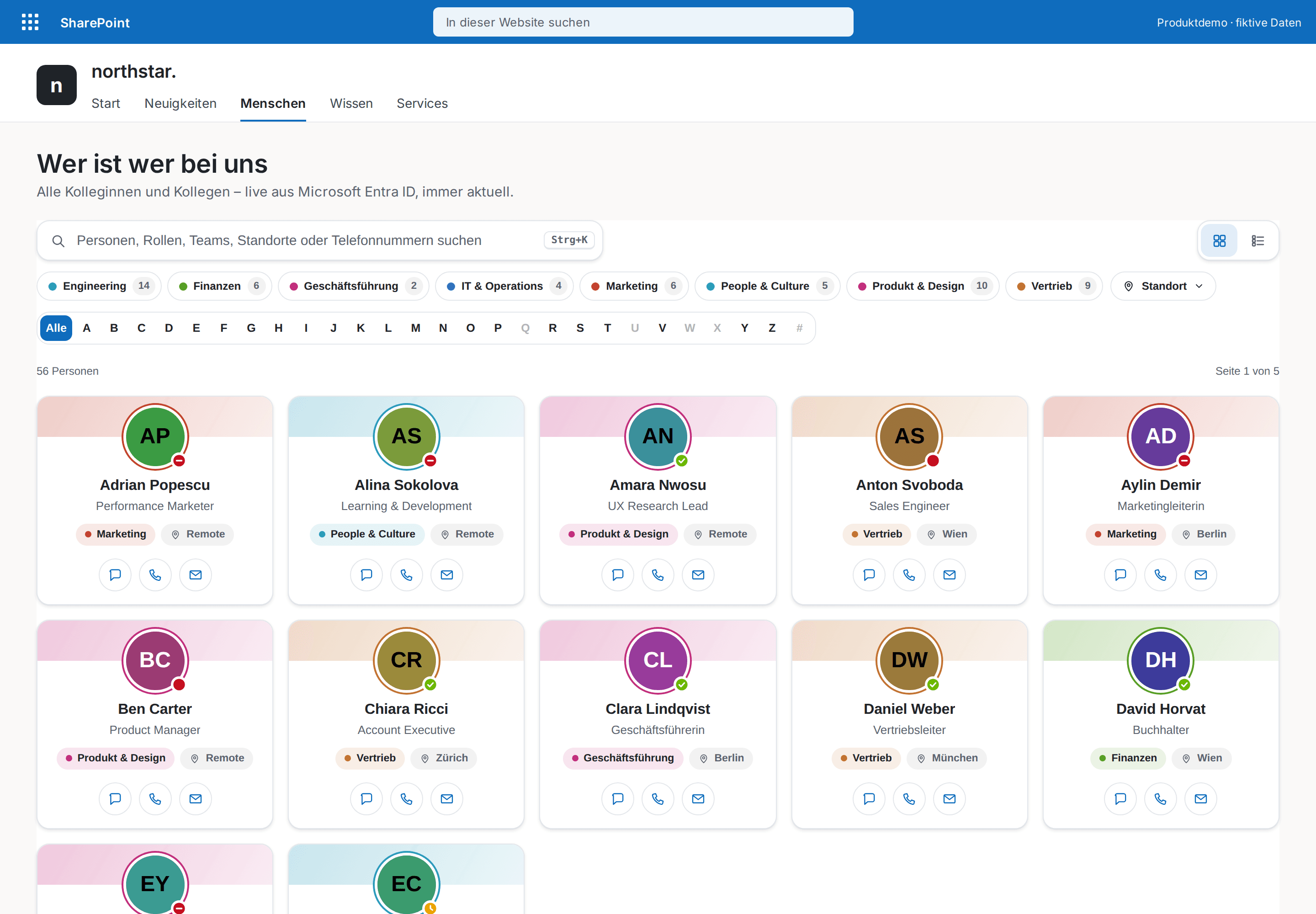Viewport: 1316px width, 914px height.
Task: Filter names by letter M
Action: tap(415, 328)
